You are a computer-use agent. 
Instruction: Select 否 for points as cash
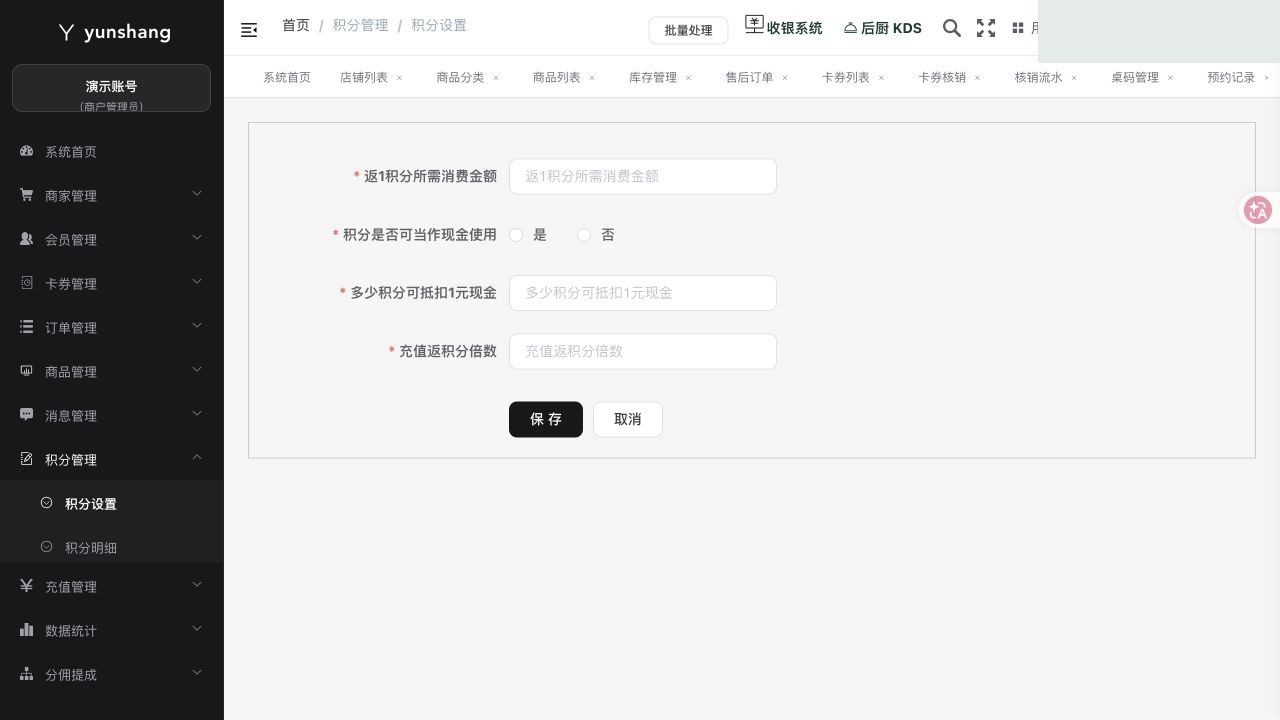point(584,235)
